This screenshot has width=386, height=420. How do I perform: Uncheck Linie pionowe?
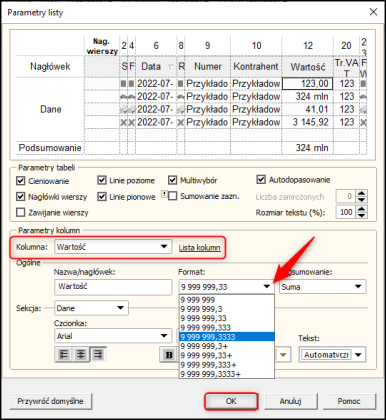coord(102,196)
